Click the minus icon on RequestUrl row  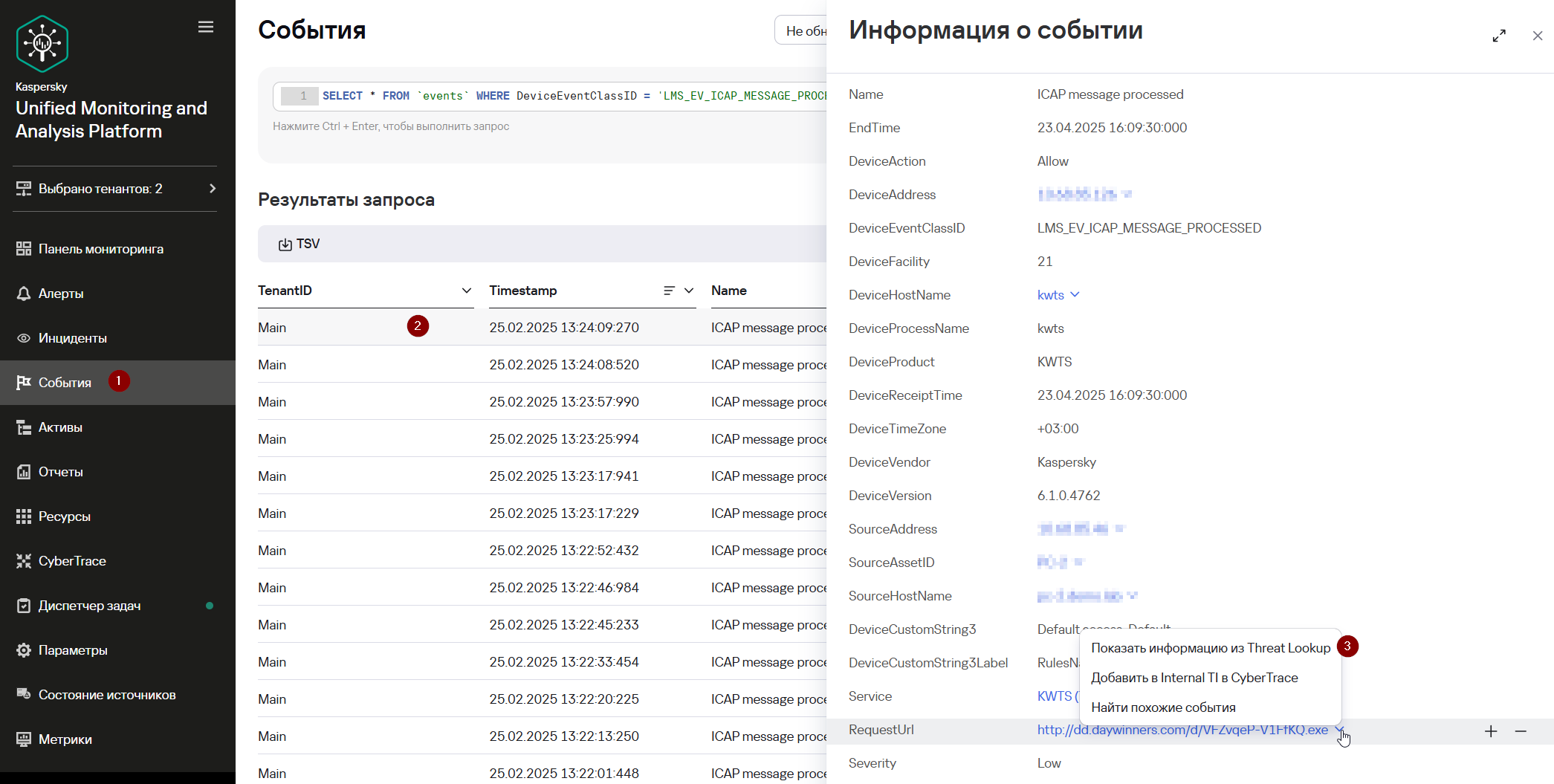coord(1521,731)
